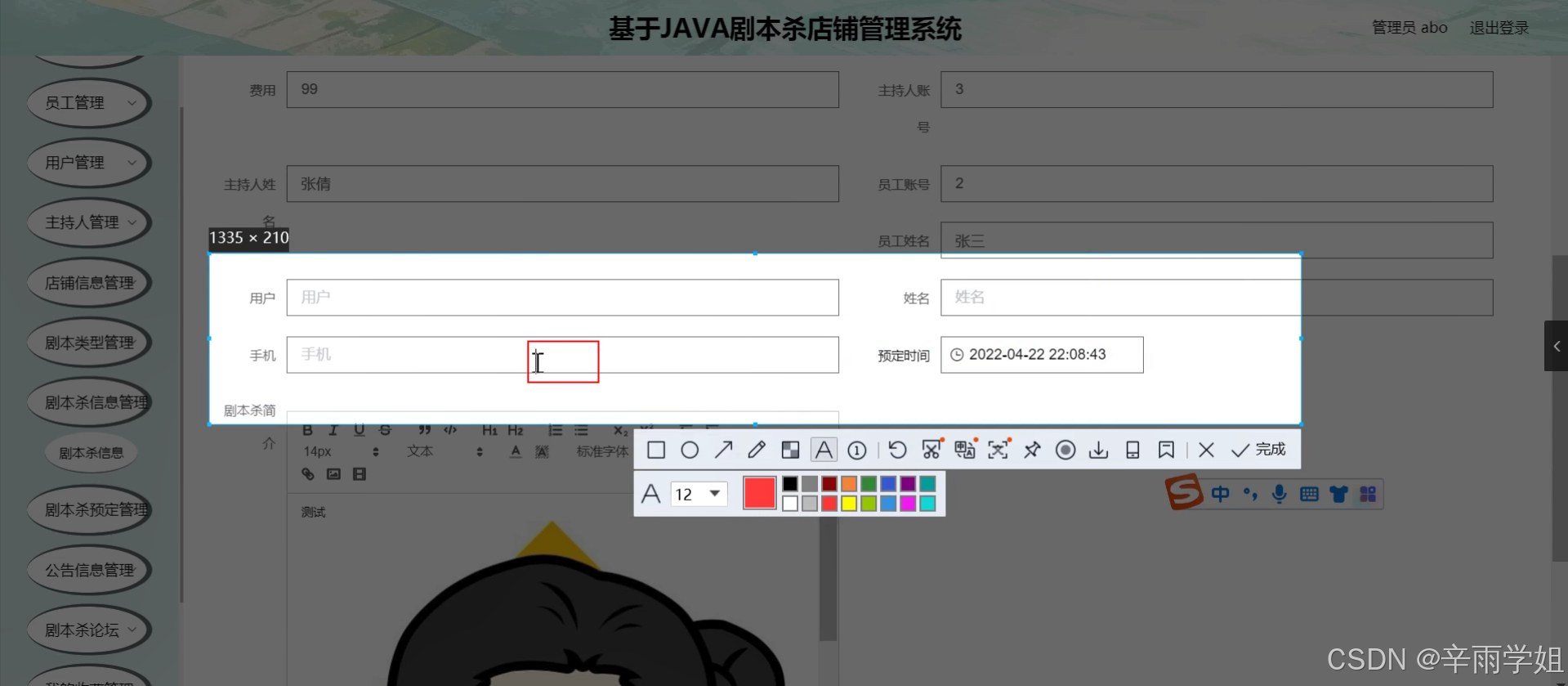Insert an image in the editor
The width and height of the screenshot is (1568, 686).
(333, 474)
